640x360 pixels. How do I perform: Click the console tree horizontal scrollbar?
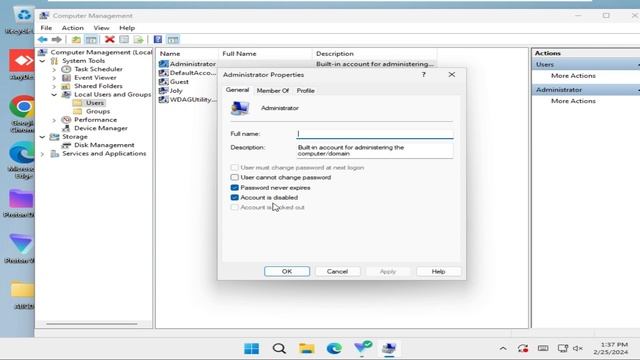(x=92, y=324)
